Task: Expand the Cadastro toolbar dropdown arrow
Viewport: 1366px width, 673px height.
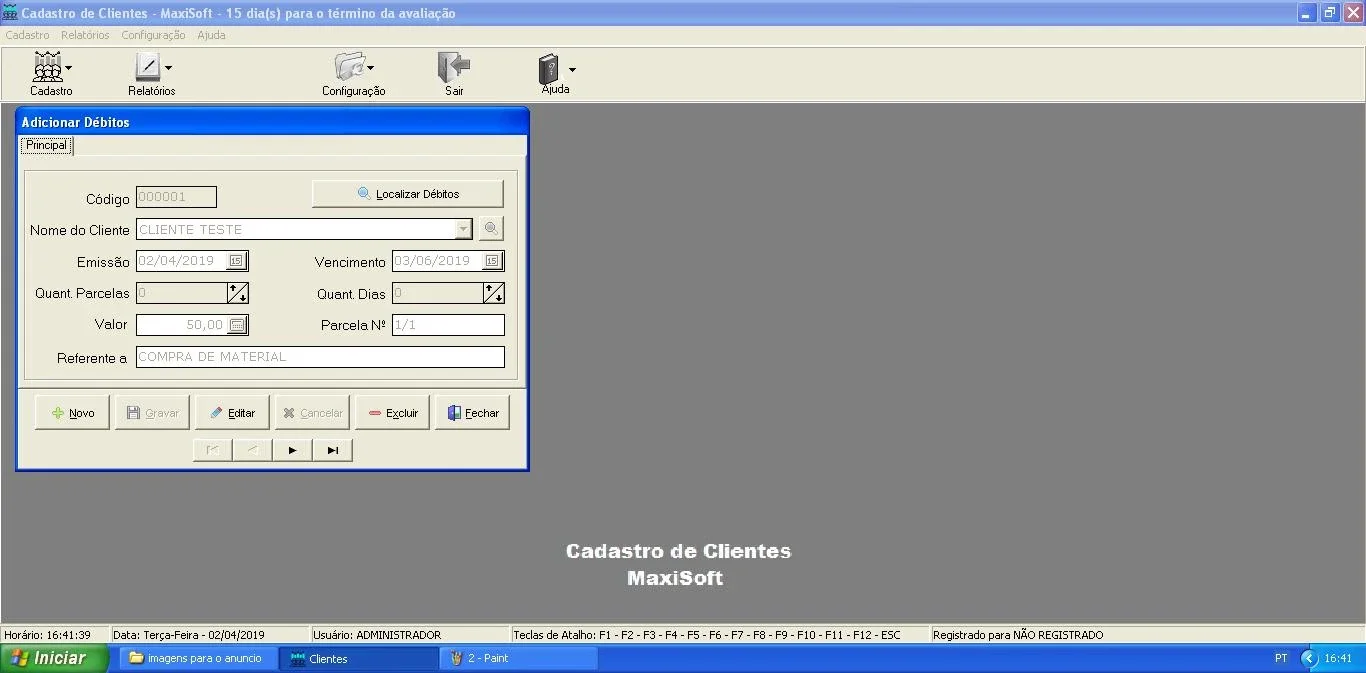Action: click(68, 68)
